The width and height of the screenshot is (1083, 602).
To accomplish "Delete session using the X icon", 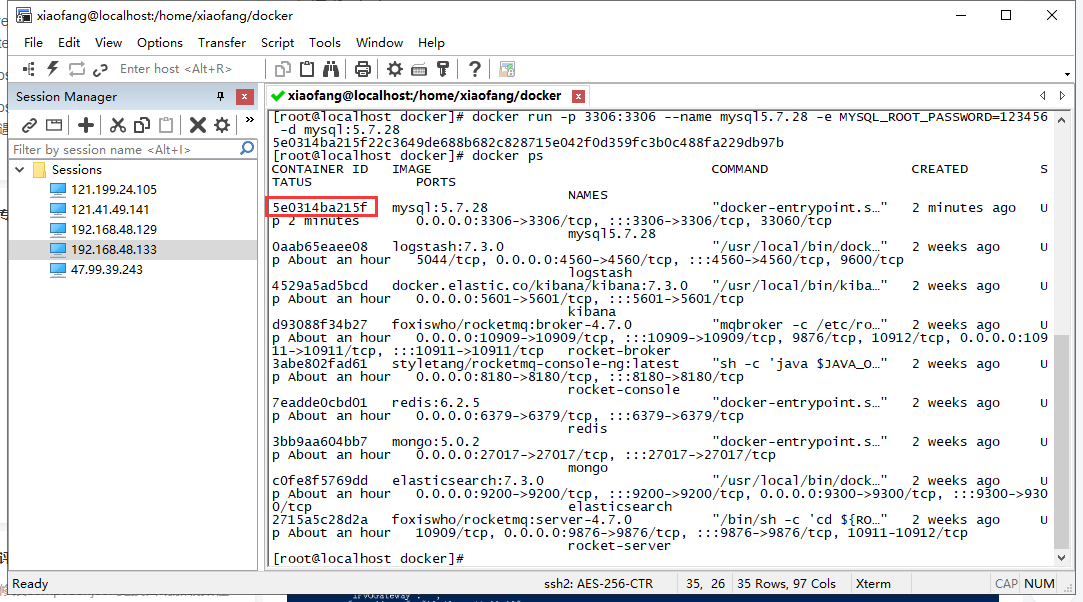I will (x=200, y=123).
